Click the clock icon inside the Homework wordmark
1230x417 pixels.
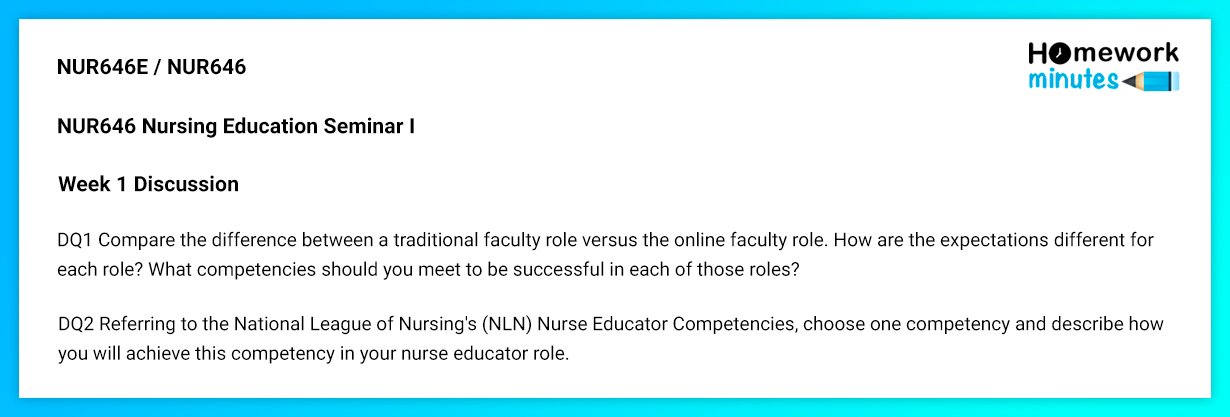click(1057, 53)
